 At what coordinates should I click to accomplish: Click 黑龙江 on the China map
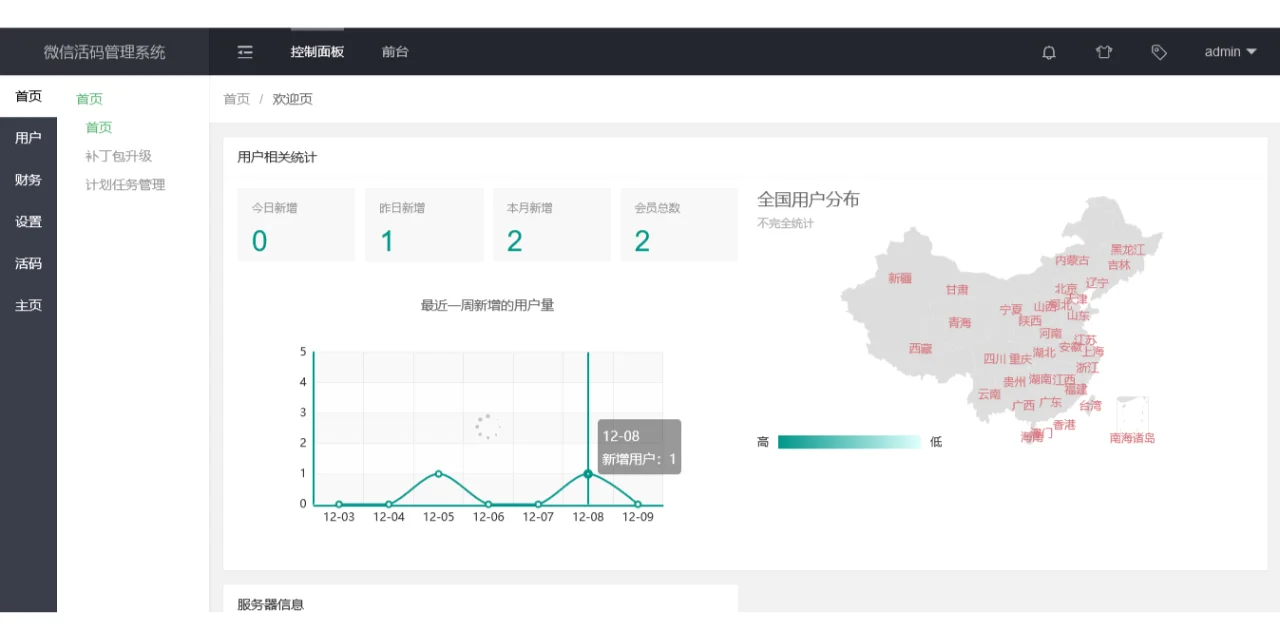(x=1128, y=249)
